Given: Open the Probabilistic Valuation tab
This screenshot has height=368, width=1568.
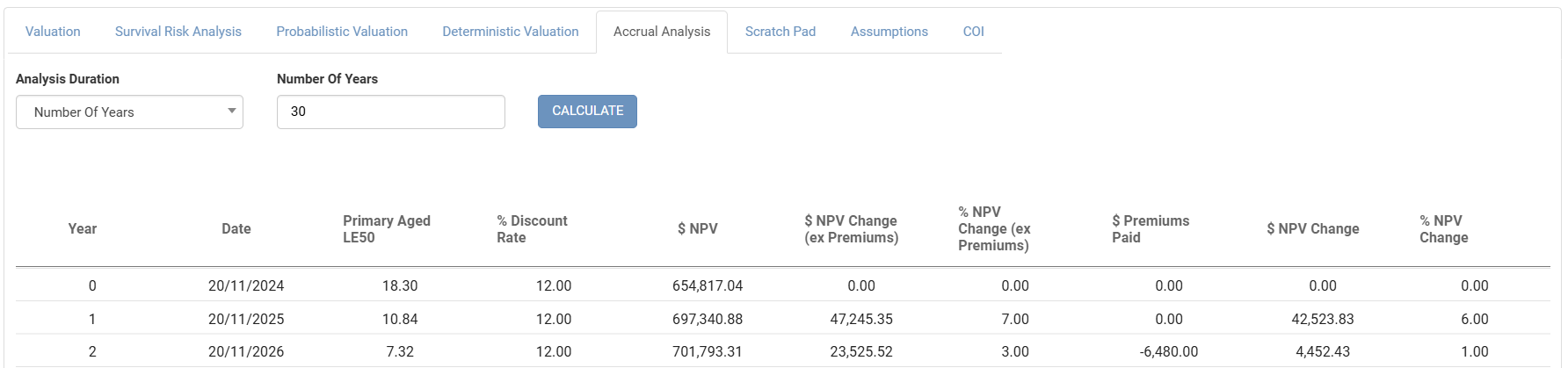Looking at the screenshot, I should [342, 32].
